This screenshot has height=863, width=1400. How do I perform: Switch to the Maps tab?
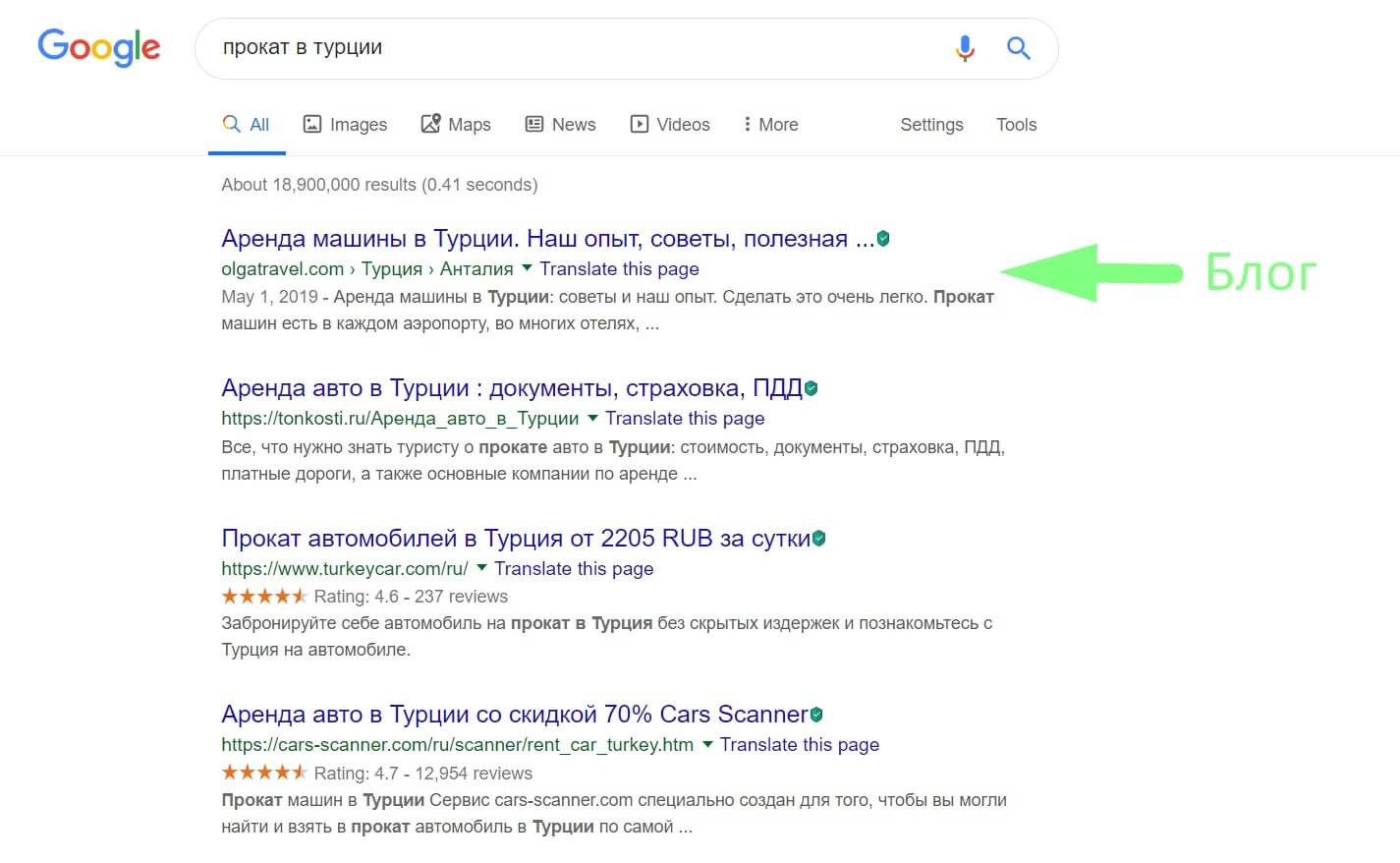456,125
